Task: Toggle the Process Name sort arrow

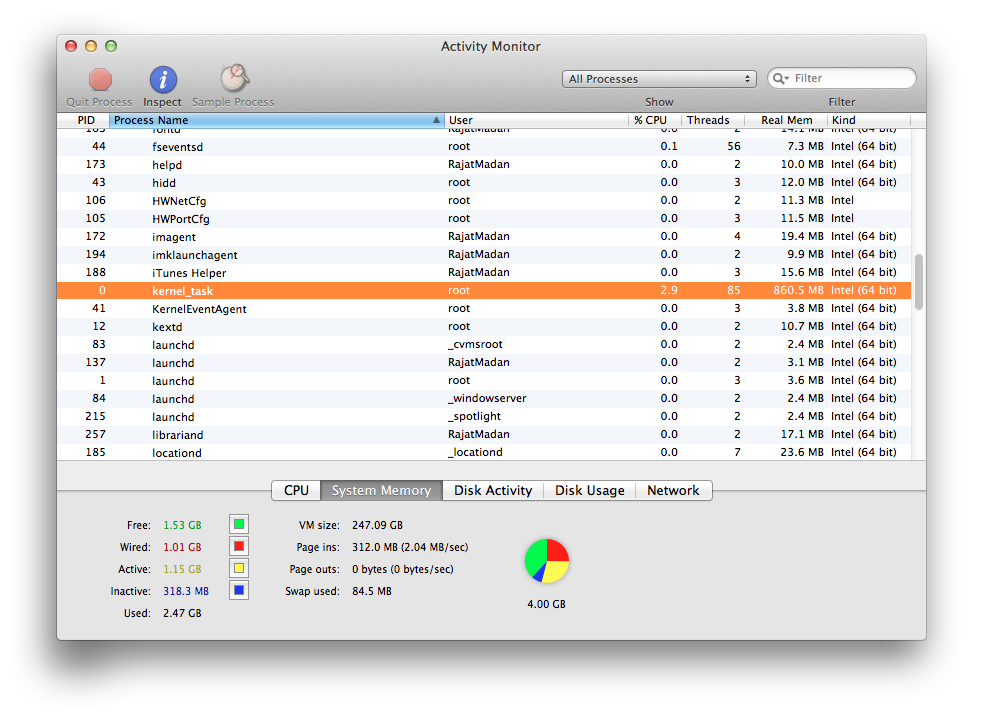Action: pyautogui.click(x=436, y=120)
